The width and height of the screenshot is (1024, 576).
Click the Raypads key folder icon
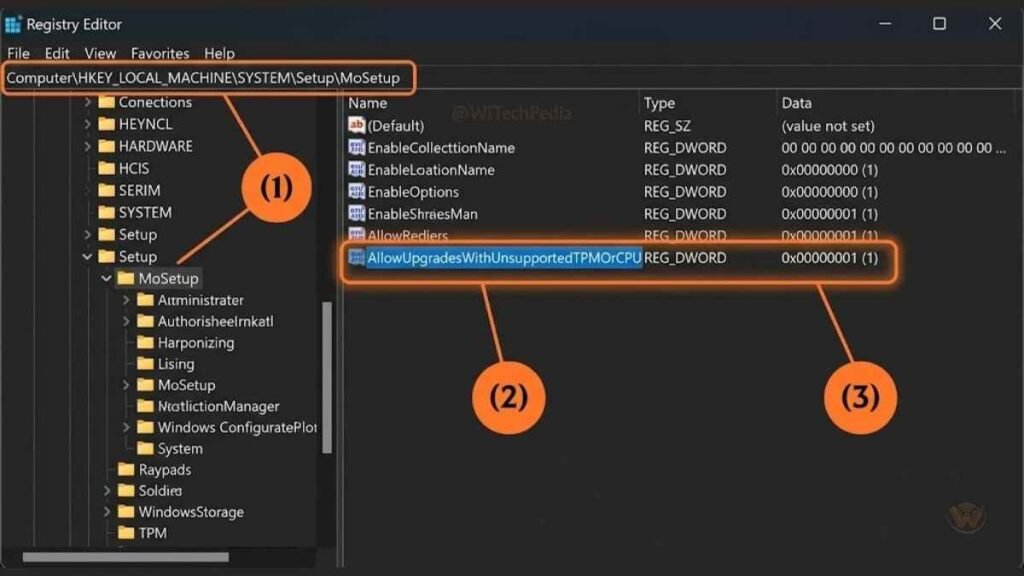[126, 470]
